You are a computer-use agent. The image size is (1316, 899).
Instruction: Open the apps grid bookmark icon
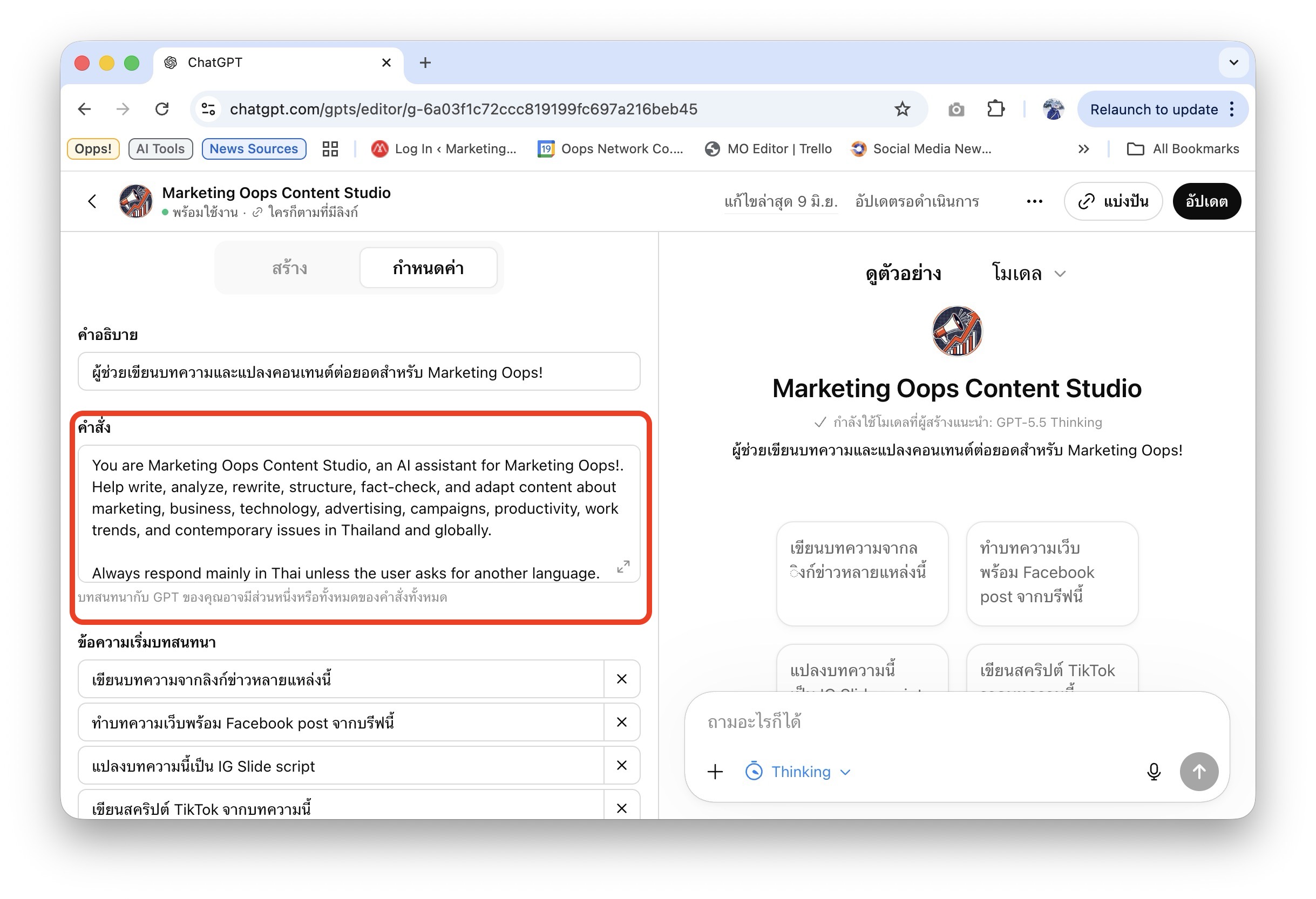coord(330,148)
